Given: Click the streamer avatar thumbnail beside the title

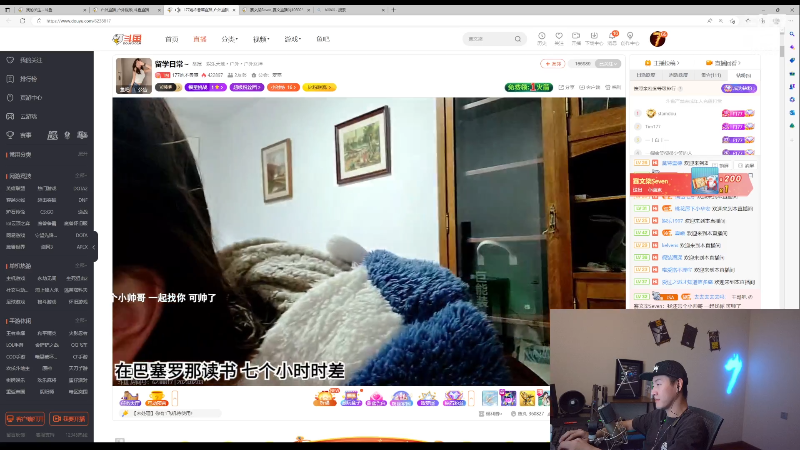Looking at the screenshot, I should (x=134, y=76).
